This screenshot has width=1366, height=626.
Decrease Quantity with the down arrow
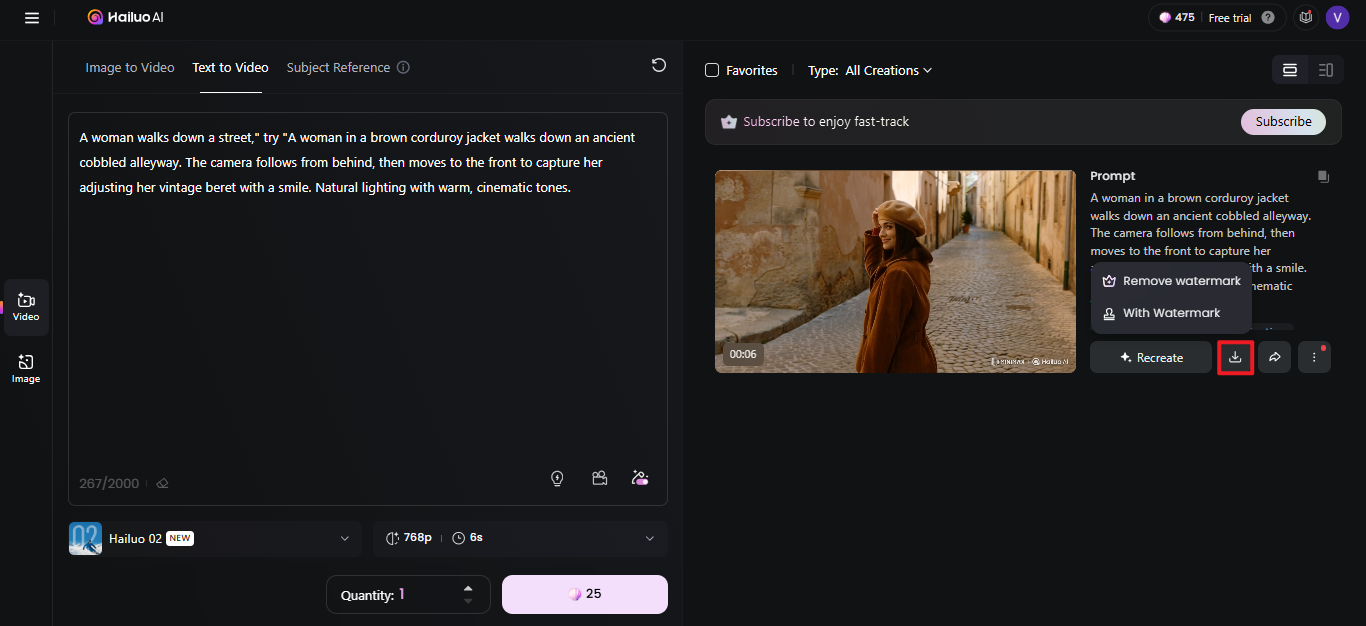468,601
